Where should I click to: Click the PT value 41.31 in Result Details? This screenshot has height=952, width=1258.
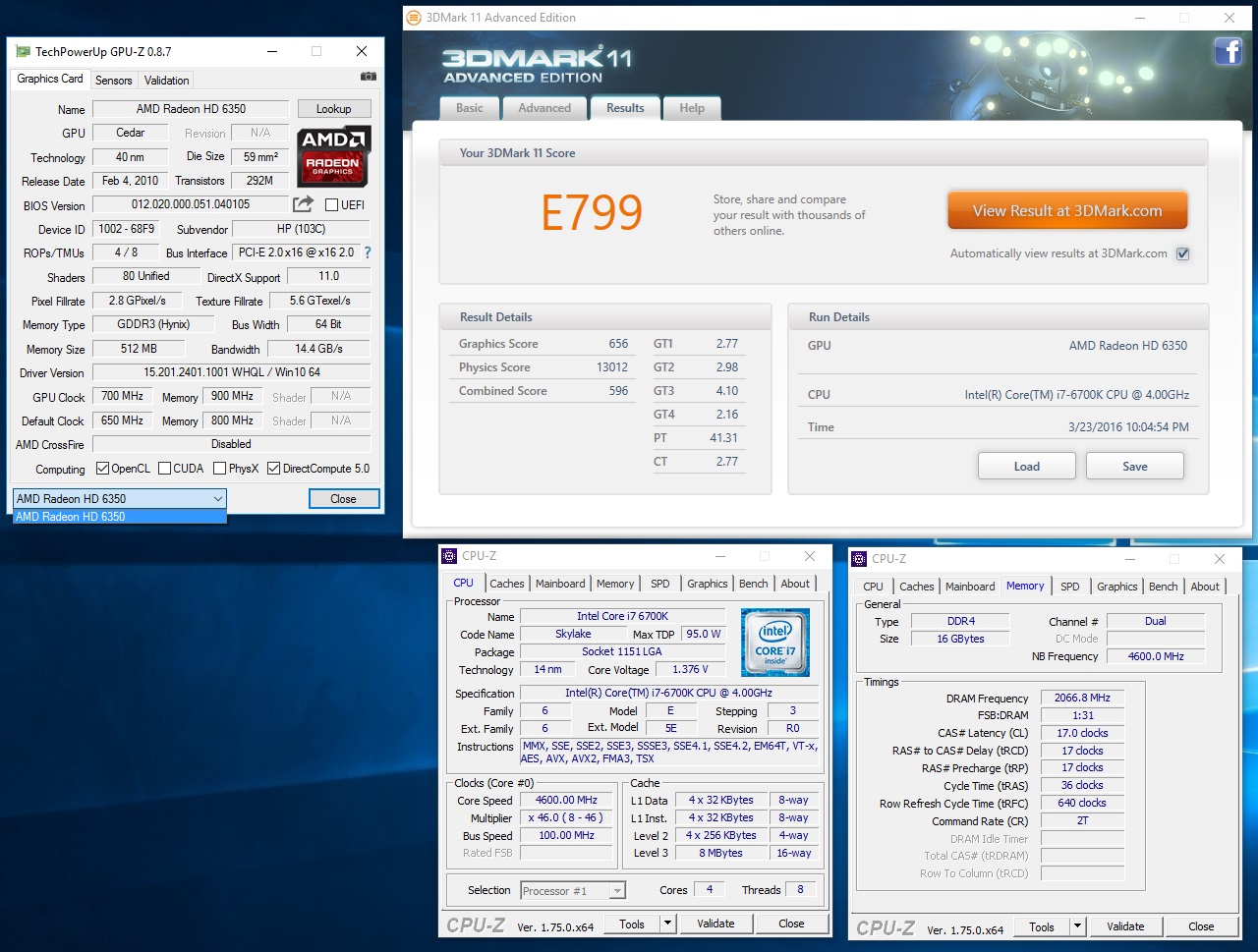click(x=723, y=438)
